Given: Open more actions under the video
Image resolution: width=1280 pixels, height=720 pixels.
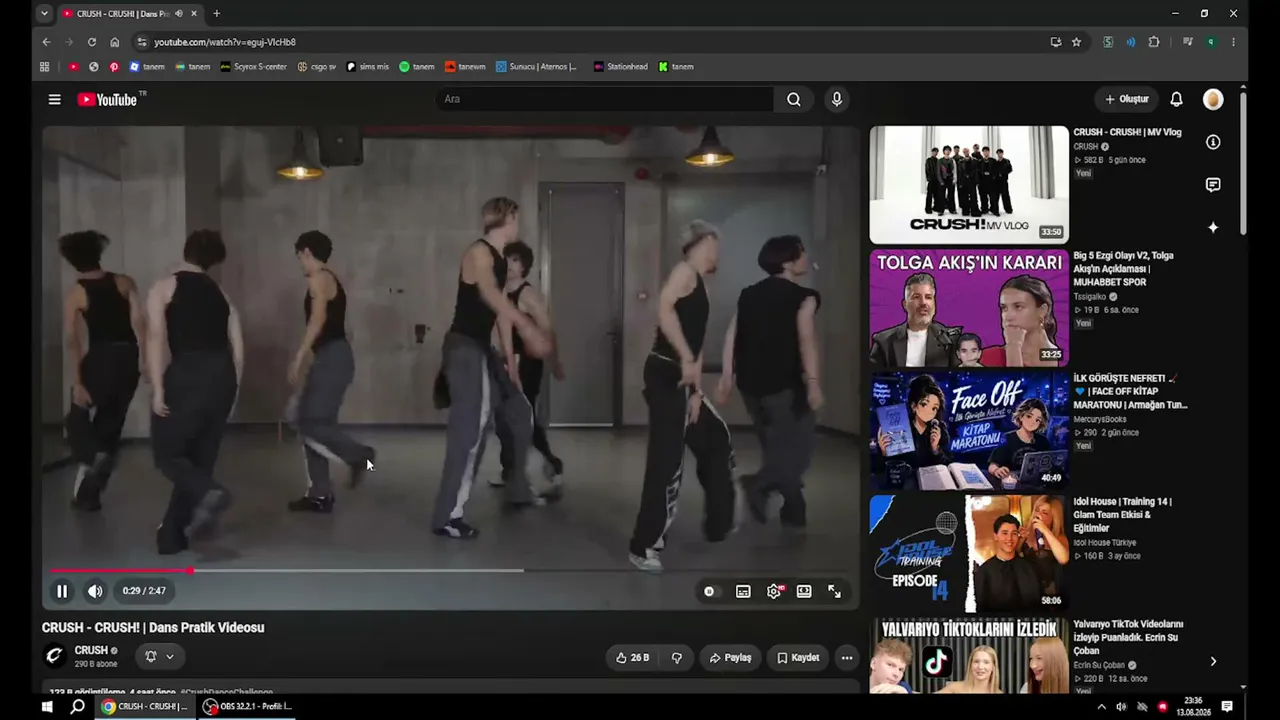Looking at the screenshot, I should (x=847, y=658).
